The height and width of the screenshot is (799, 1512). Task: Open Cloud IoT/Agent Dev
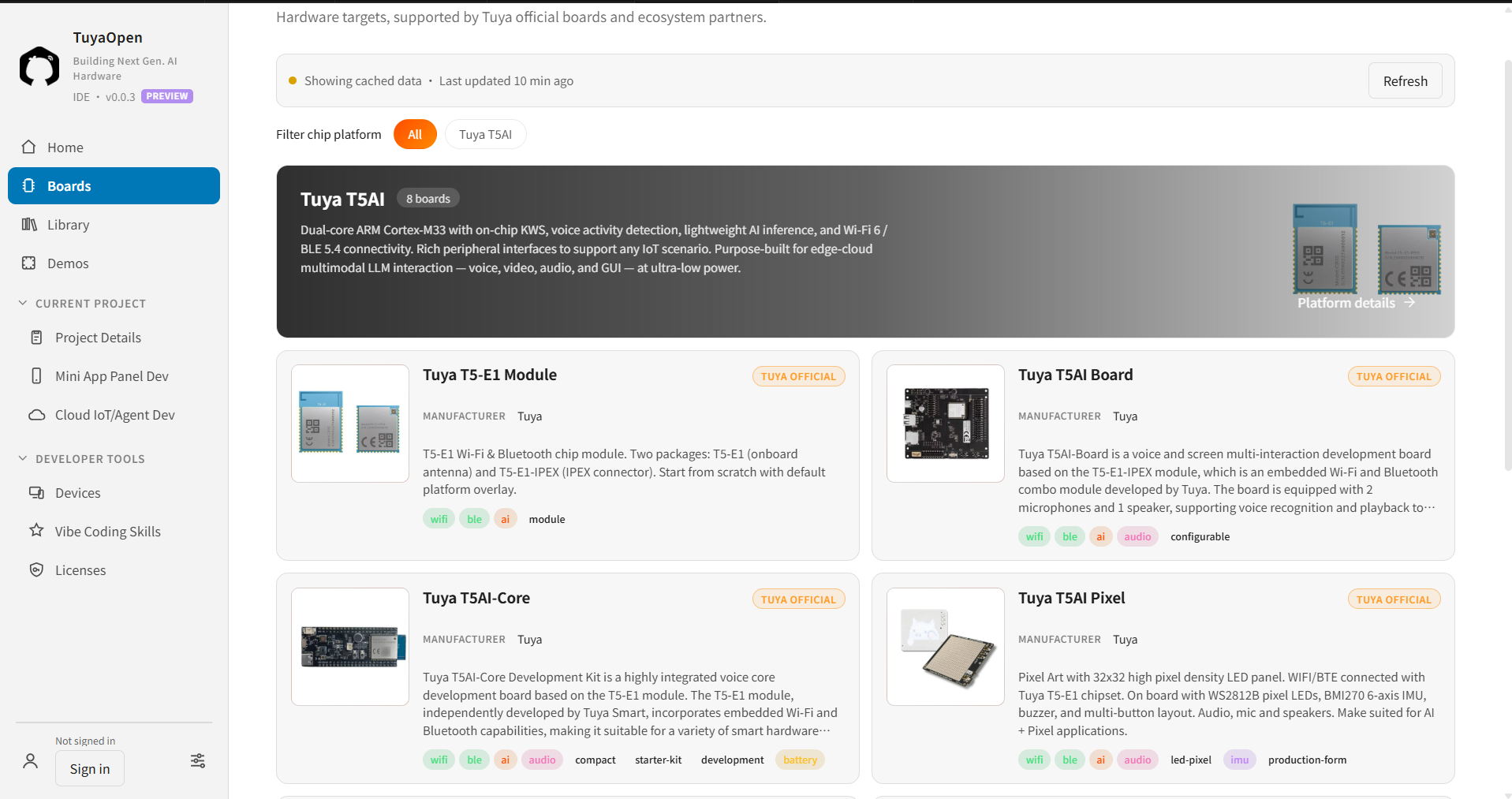[114, 414]
